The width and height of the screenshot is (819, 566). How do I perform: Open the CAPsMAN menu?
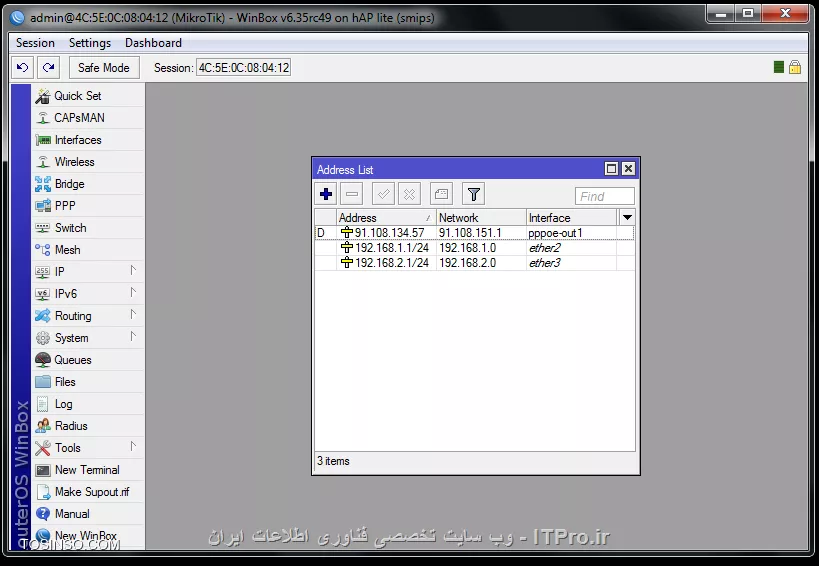click(x=88, y=118)
